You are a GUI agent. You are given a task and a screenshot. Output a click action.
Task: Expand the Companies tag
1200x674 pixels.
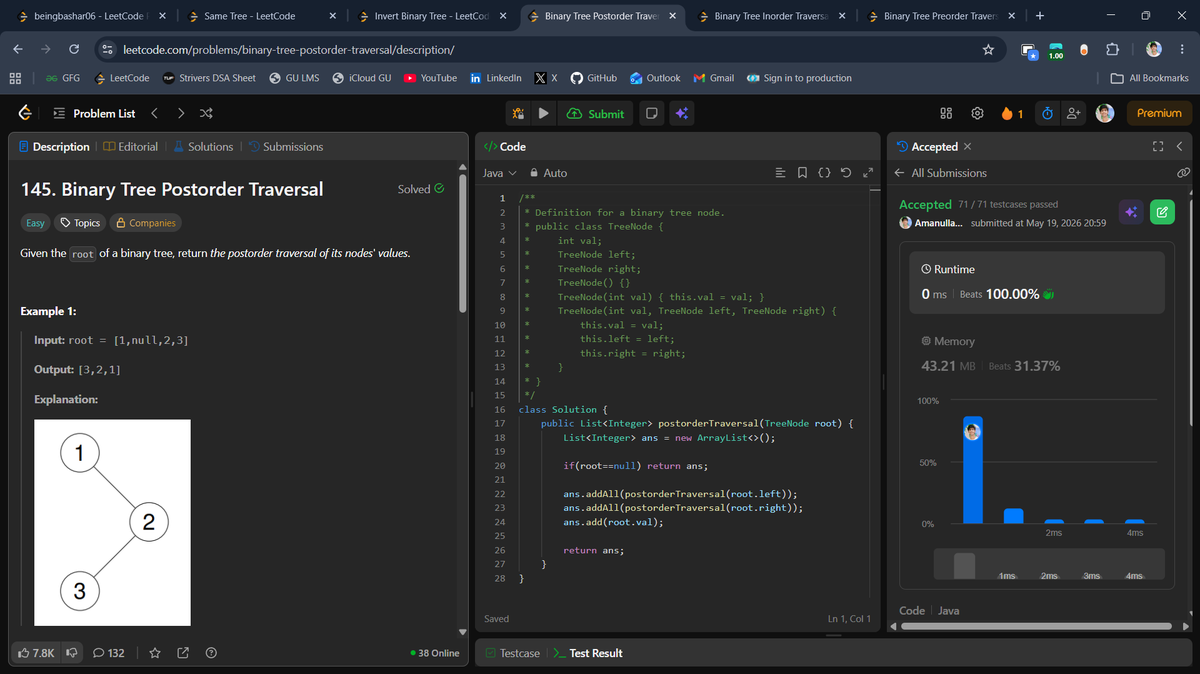click(x=146, y=223)
